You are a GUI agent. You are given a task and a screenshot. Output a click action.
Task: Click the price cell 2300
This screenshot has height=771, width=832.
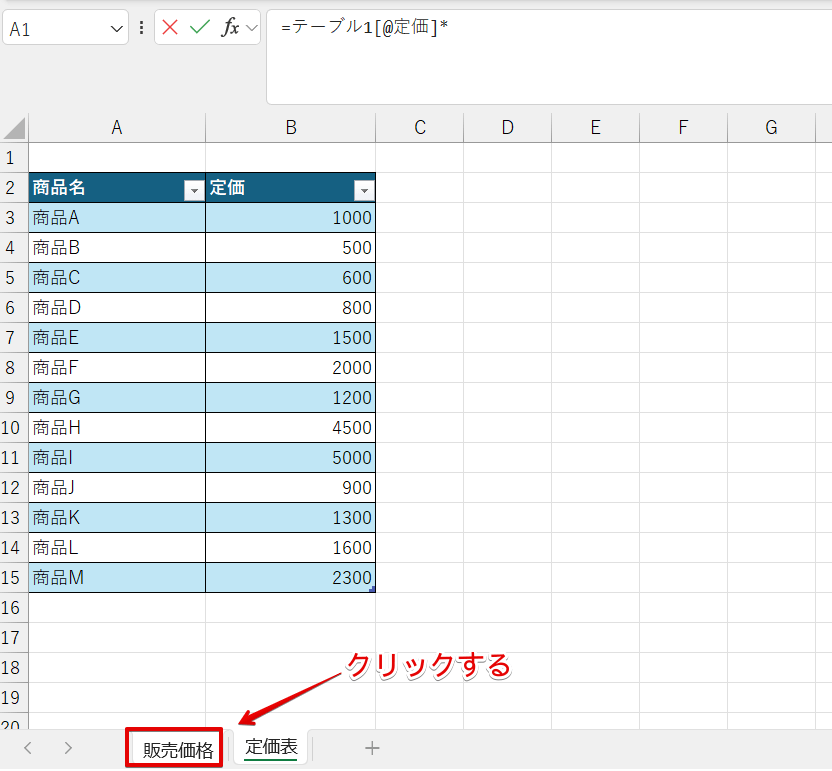[x=291, y=578]
